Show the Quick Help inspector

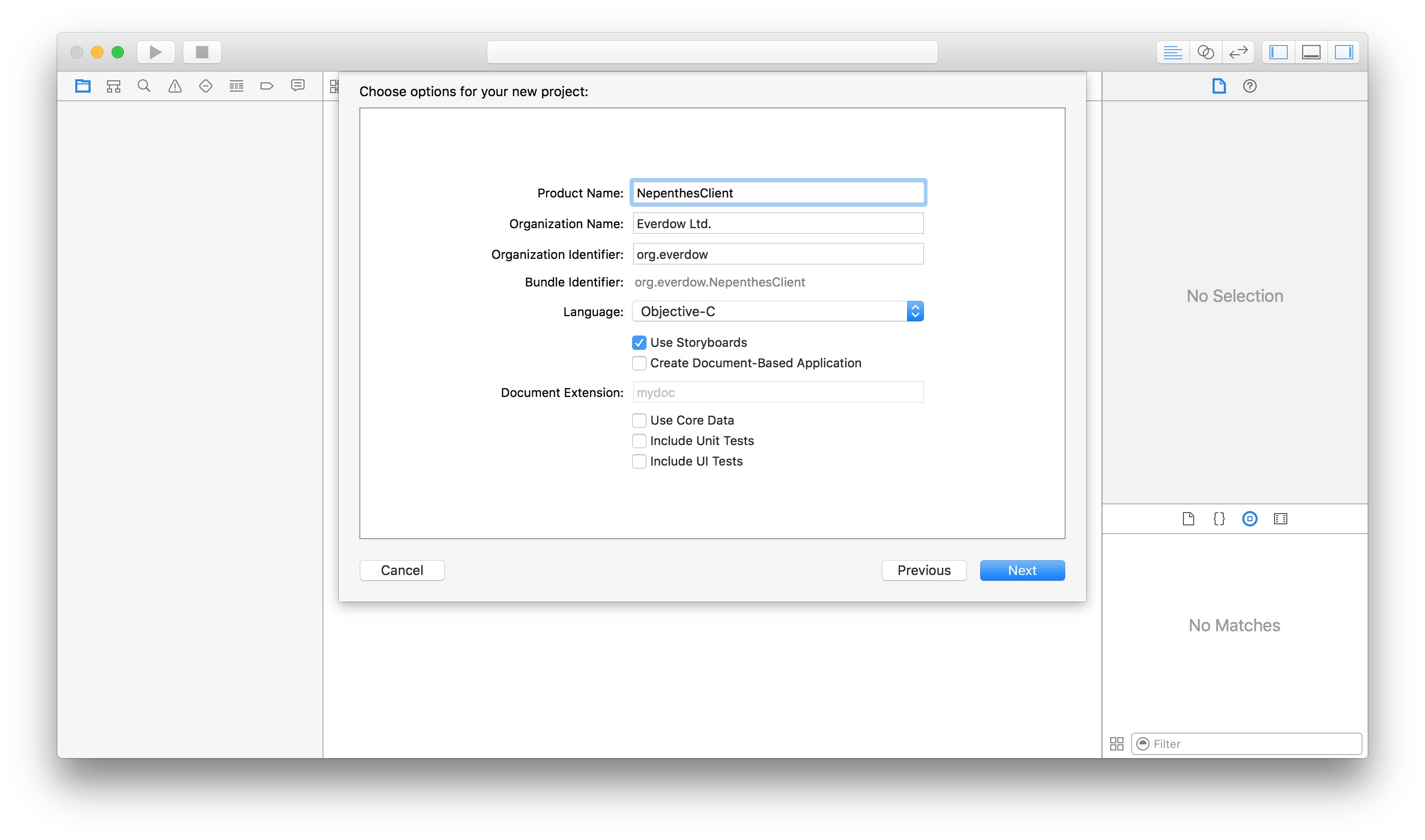1250,86
